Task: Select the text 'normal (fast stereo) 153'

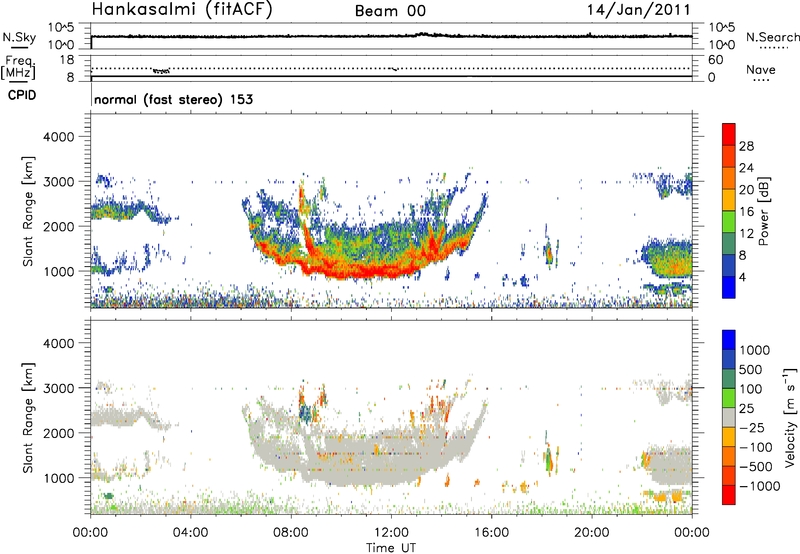Action: click(x=173, y=99)
